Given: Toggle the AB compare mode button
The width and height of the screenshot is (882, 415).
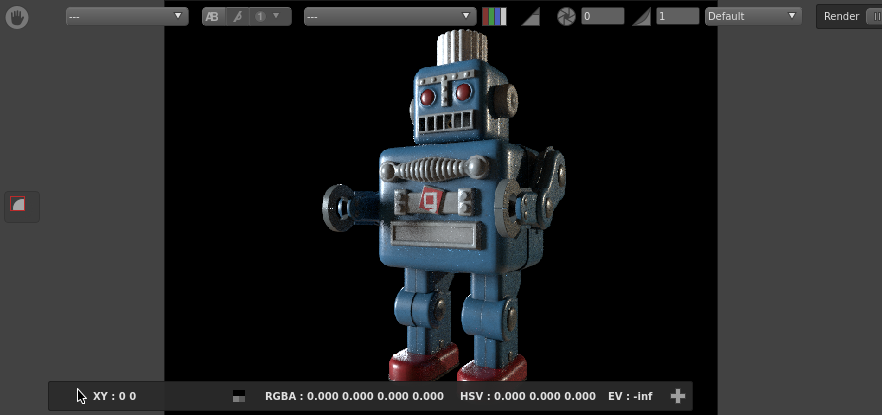Looking at the screenshot, I should (214, 17).
